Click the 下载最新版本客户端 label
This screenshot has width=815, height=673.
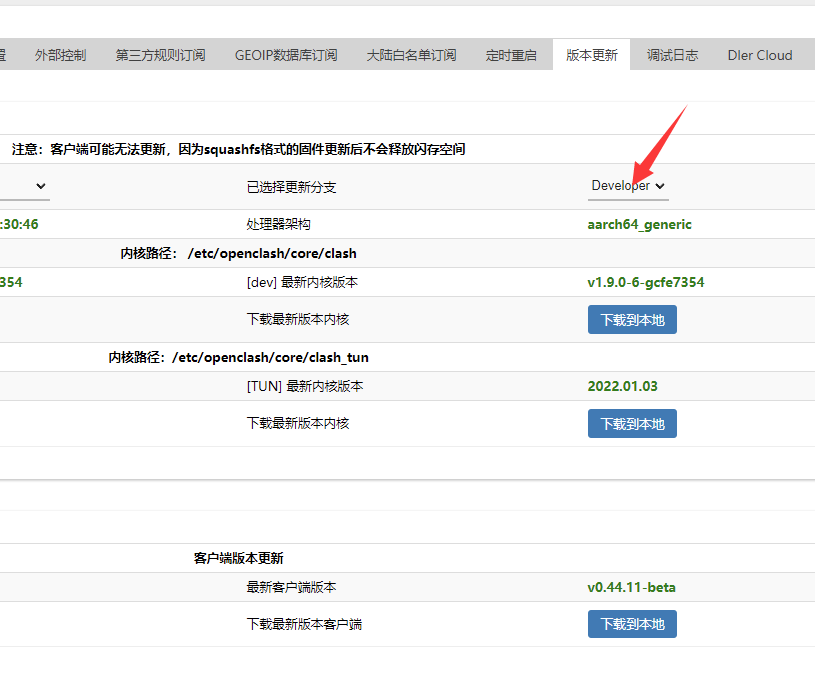click(x=304, y=624)
